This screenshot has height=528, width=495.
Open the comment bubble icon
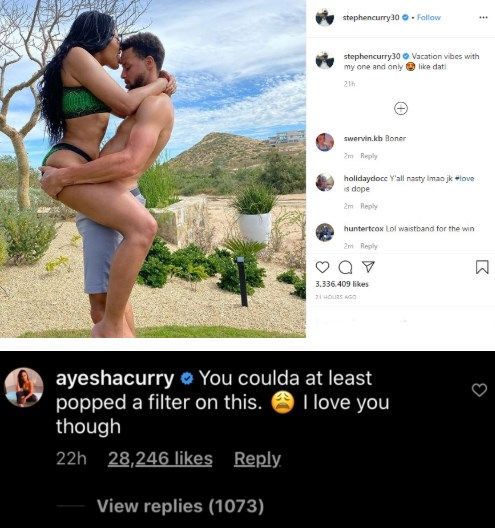coord(345,268)
